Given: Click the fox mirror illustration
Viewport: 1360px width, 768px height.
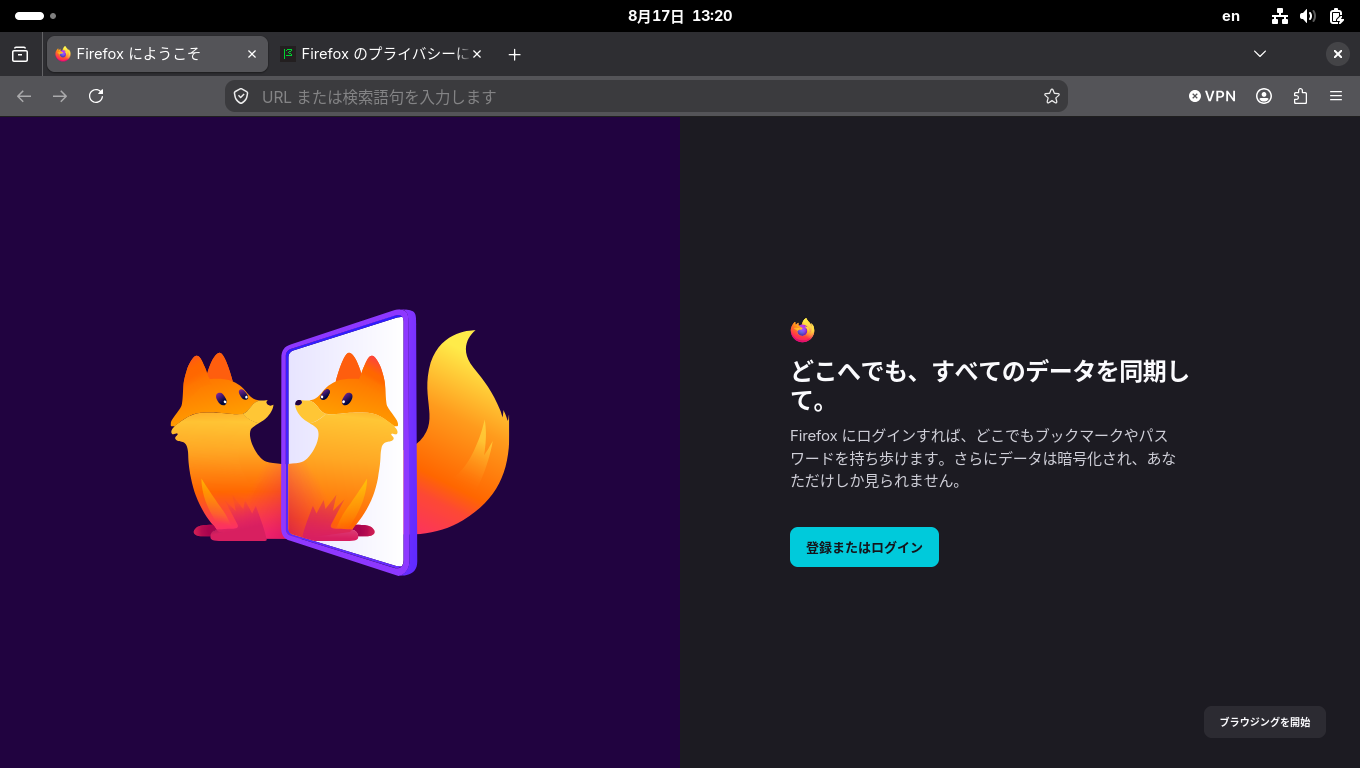Looking at the screenshot, I should tap(340, 442).
